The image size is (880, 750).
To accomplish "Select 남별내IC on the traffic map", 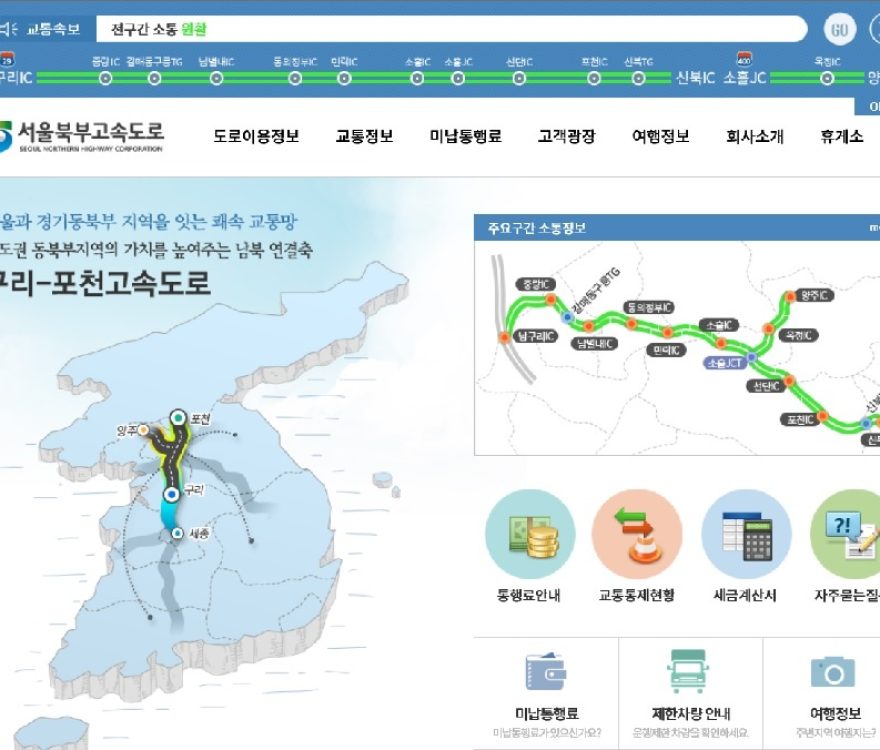I will click(594, 344).
